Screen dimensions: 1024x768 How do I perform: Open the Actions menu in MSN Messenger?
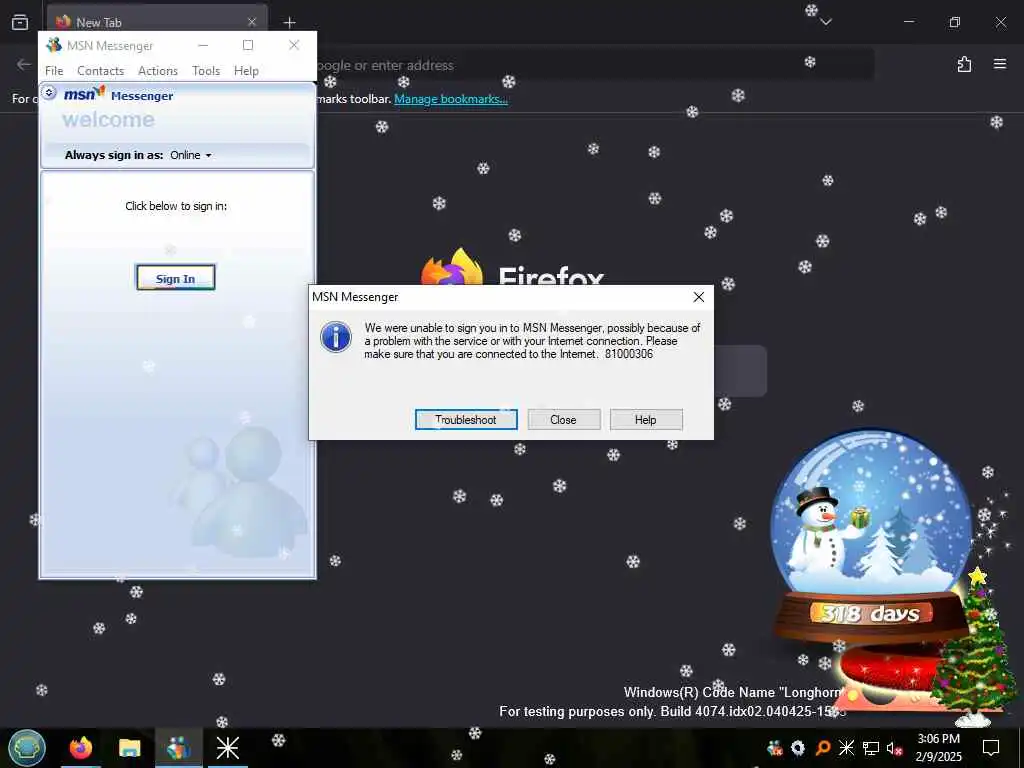pos(157,71)
